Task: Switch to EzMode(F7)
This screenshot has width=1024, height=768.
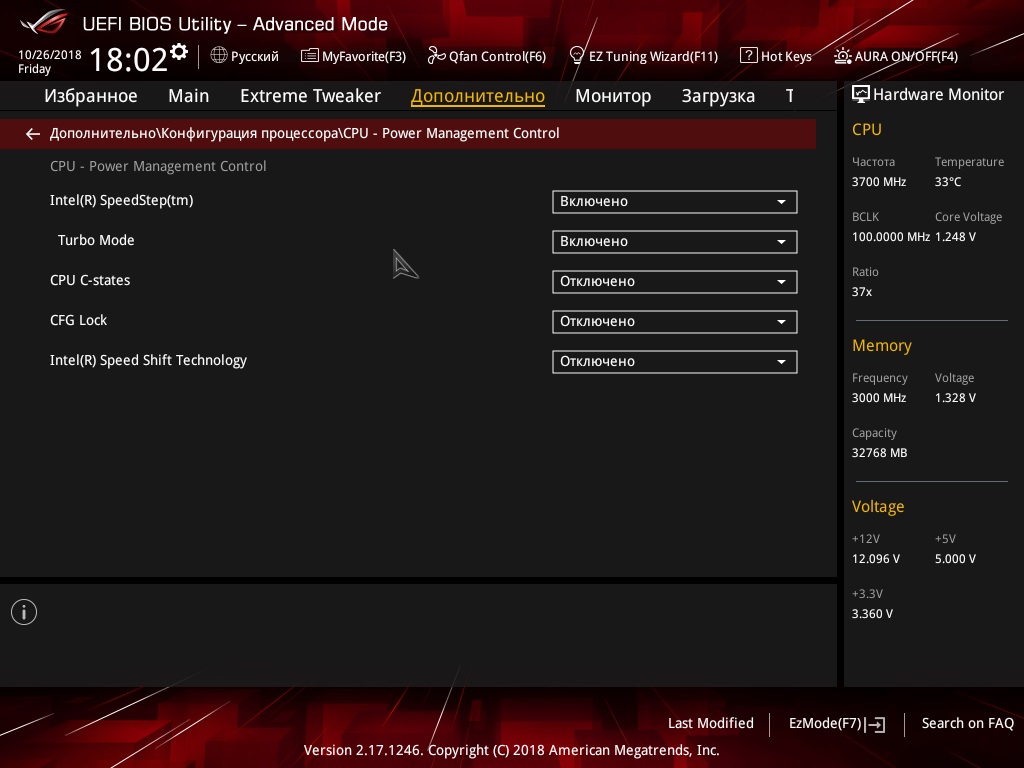Action: (837, 724)
